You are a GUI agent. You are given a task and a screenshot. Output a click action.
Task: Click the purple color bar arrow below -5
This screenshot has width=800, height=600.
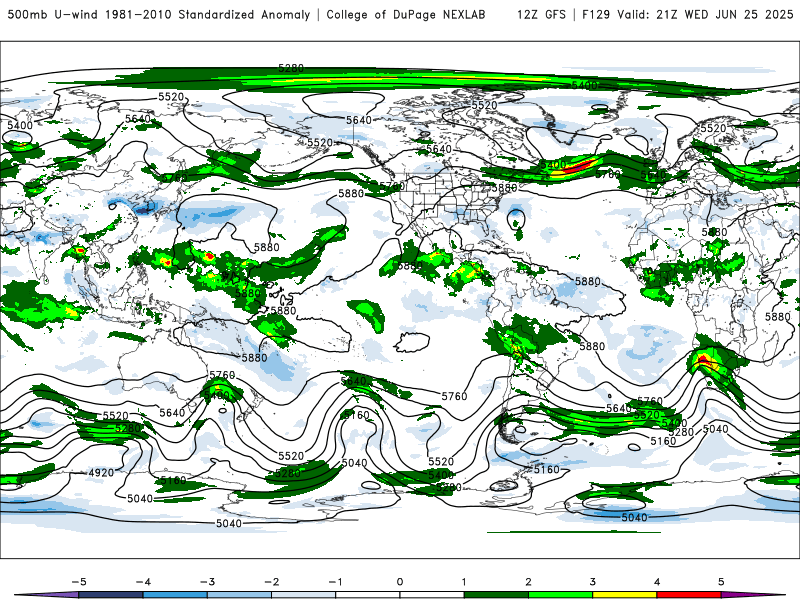click(x=47, y=595)
